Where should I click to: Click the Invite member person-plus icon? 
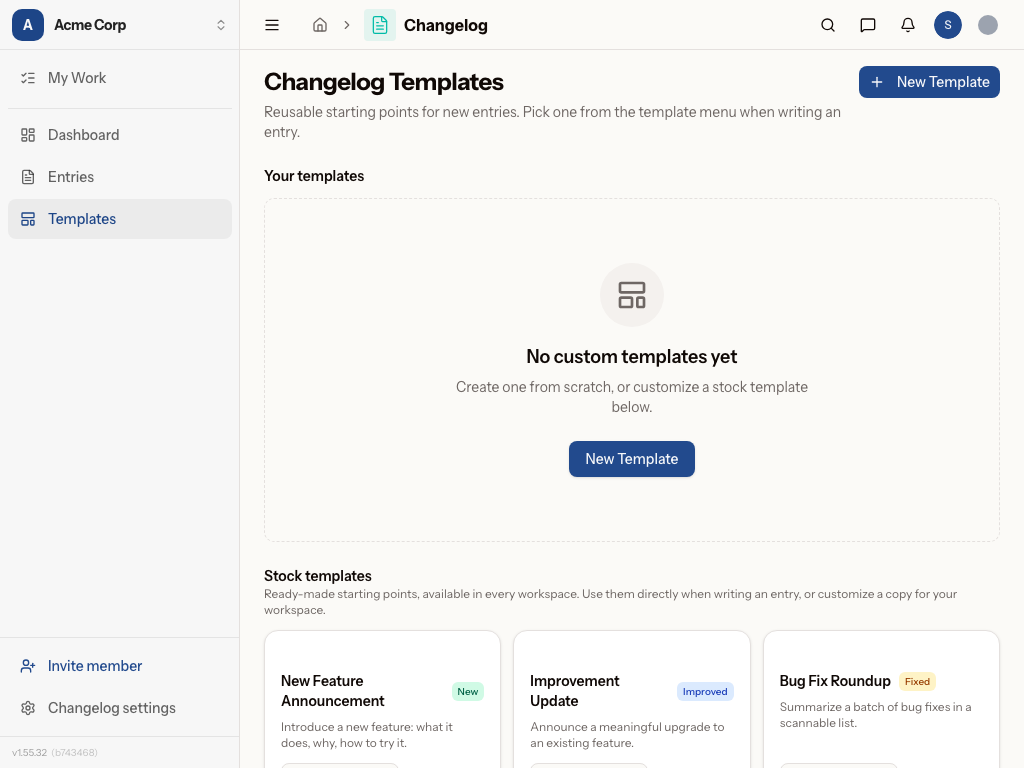pyautogui.click(x=27, y=666)
